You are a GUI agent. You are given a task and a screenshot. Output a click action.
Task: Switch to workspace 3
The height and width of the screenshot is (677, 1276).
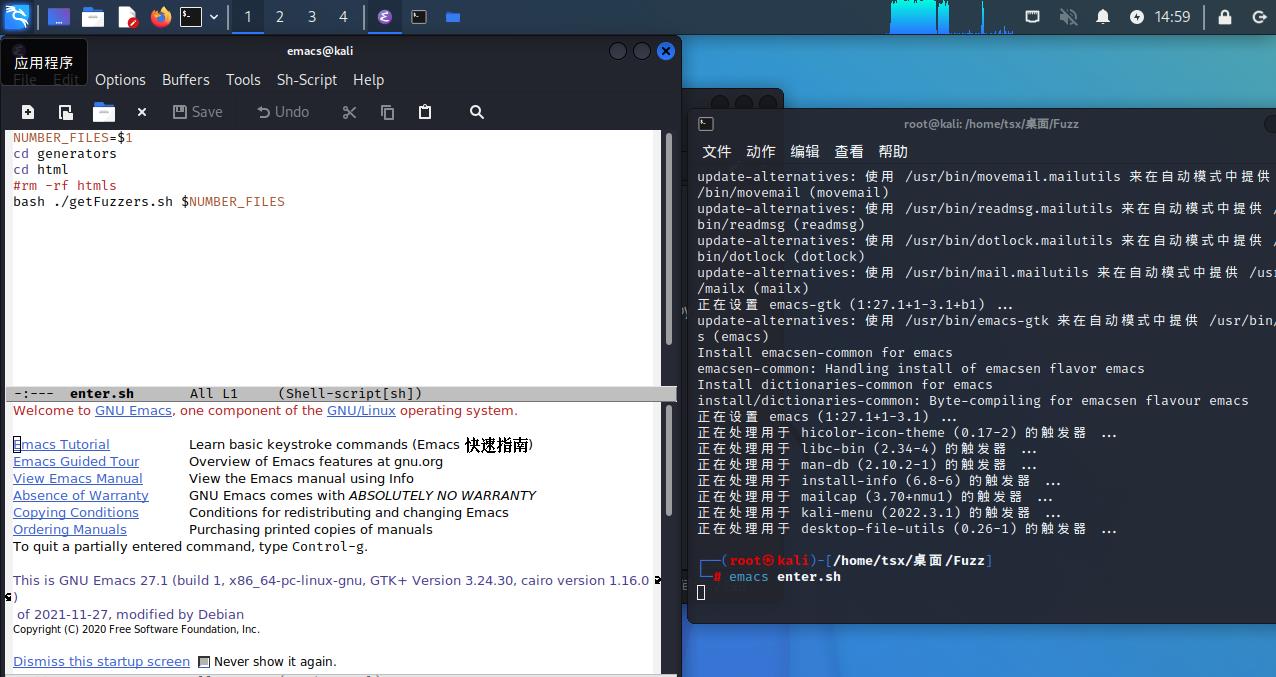point(312,17)
